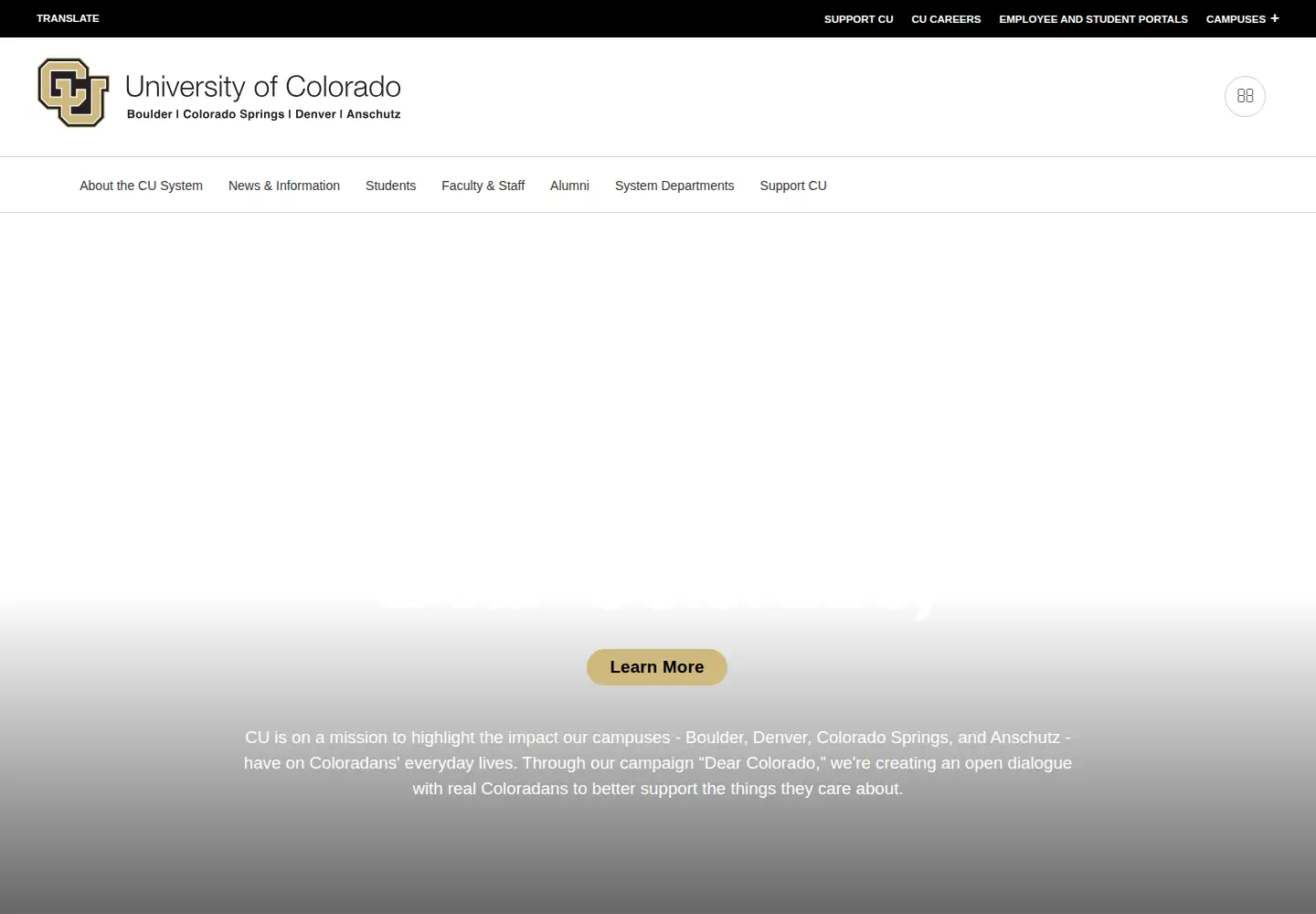Expand the Campuses plus menu
Image resolution: width=1316 pixels, height=914 pixels.
(1242, 18)
